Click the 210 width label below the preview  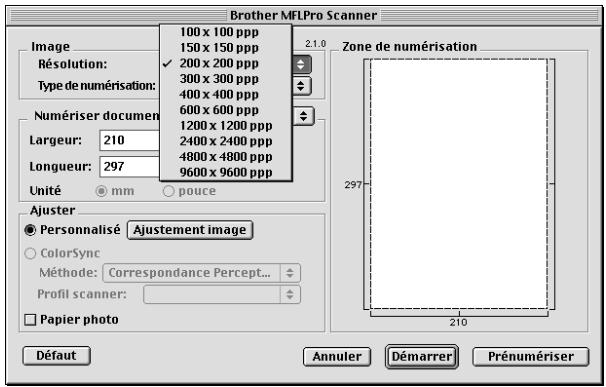[x=458, y=322]
